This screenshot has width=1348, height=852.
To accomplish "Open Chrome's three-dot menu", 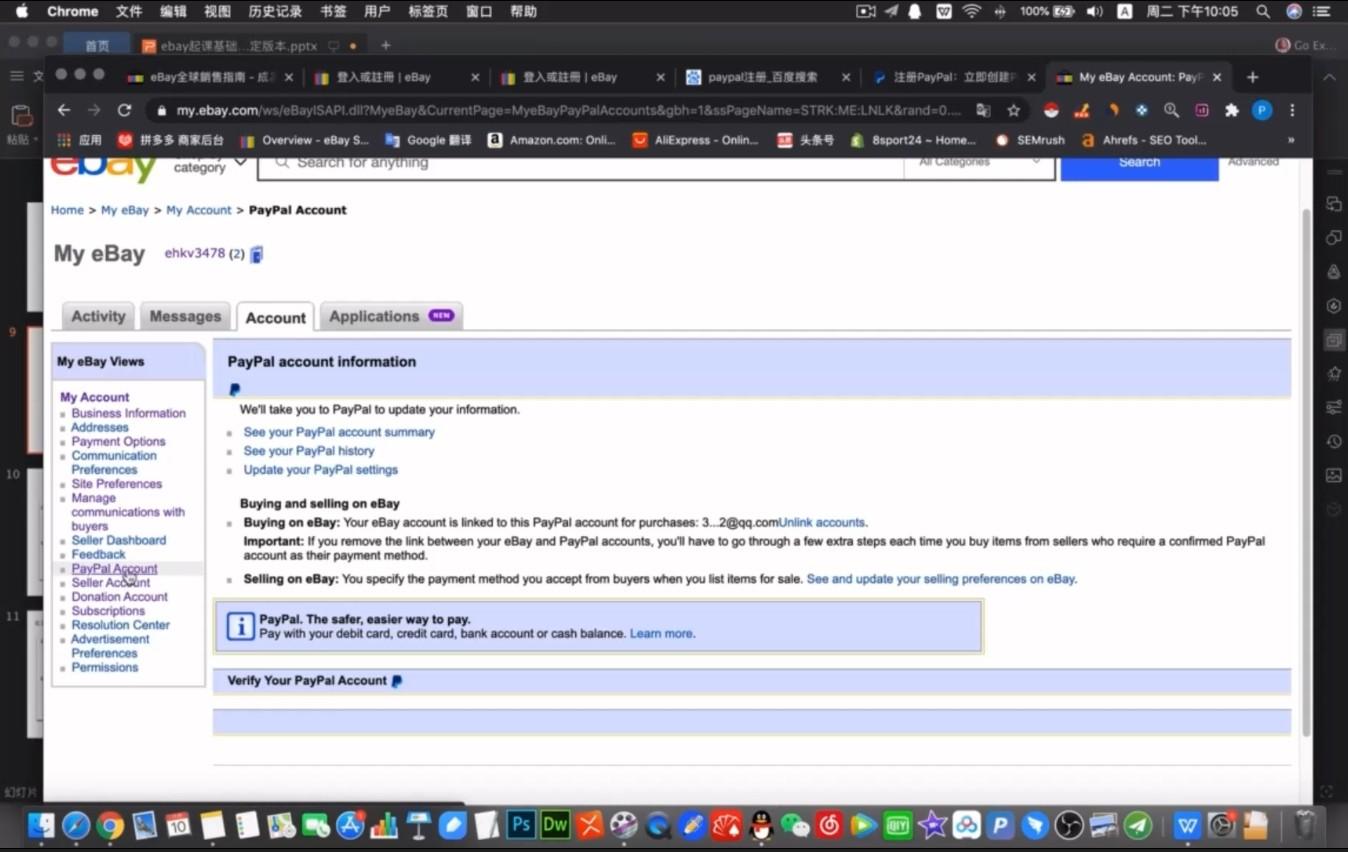I will coord(1292,110).
